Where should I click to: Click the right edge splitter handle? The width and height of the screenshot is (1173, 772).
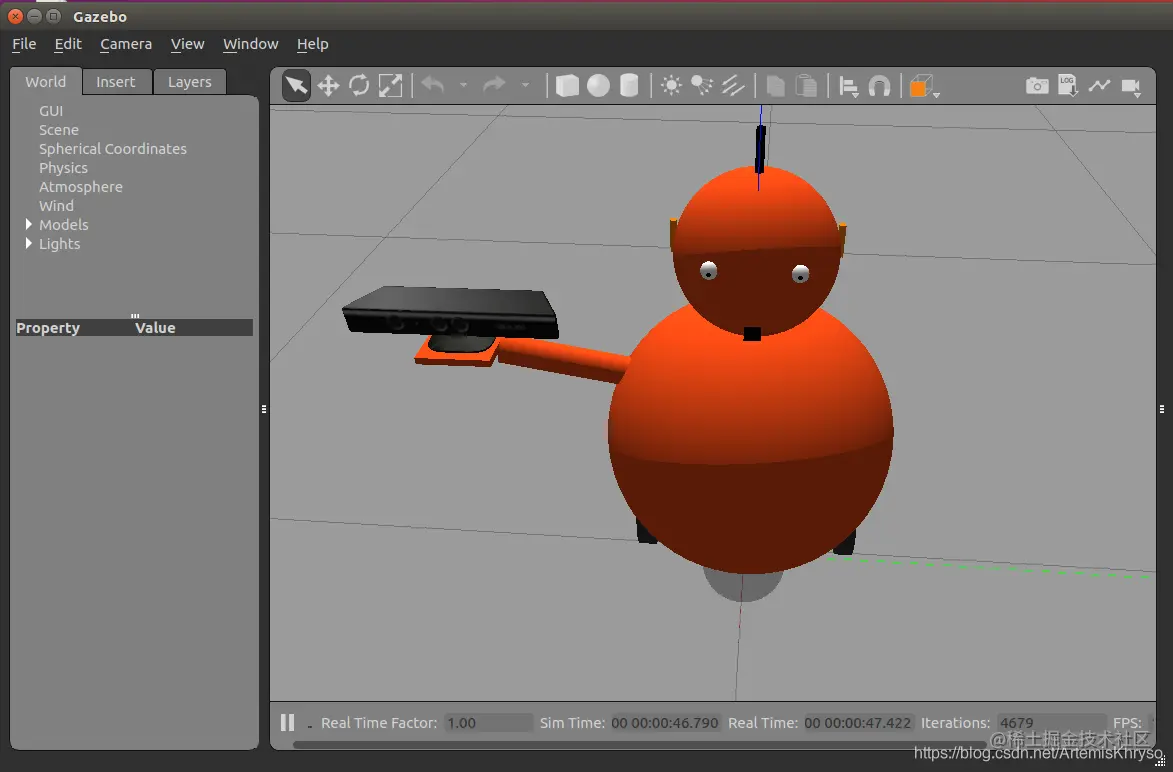(x=1162, y=409)
